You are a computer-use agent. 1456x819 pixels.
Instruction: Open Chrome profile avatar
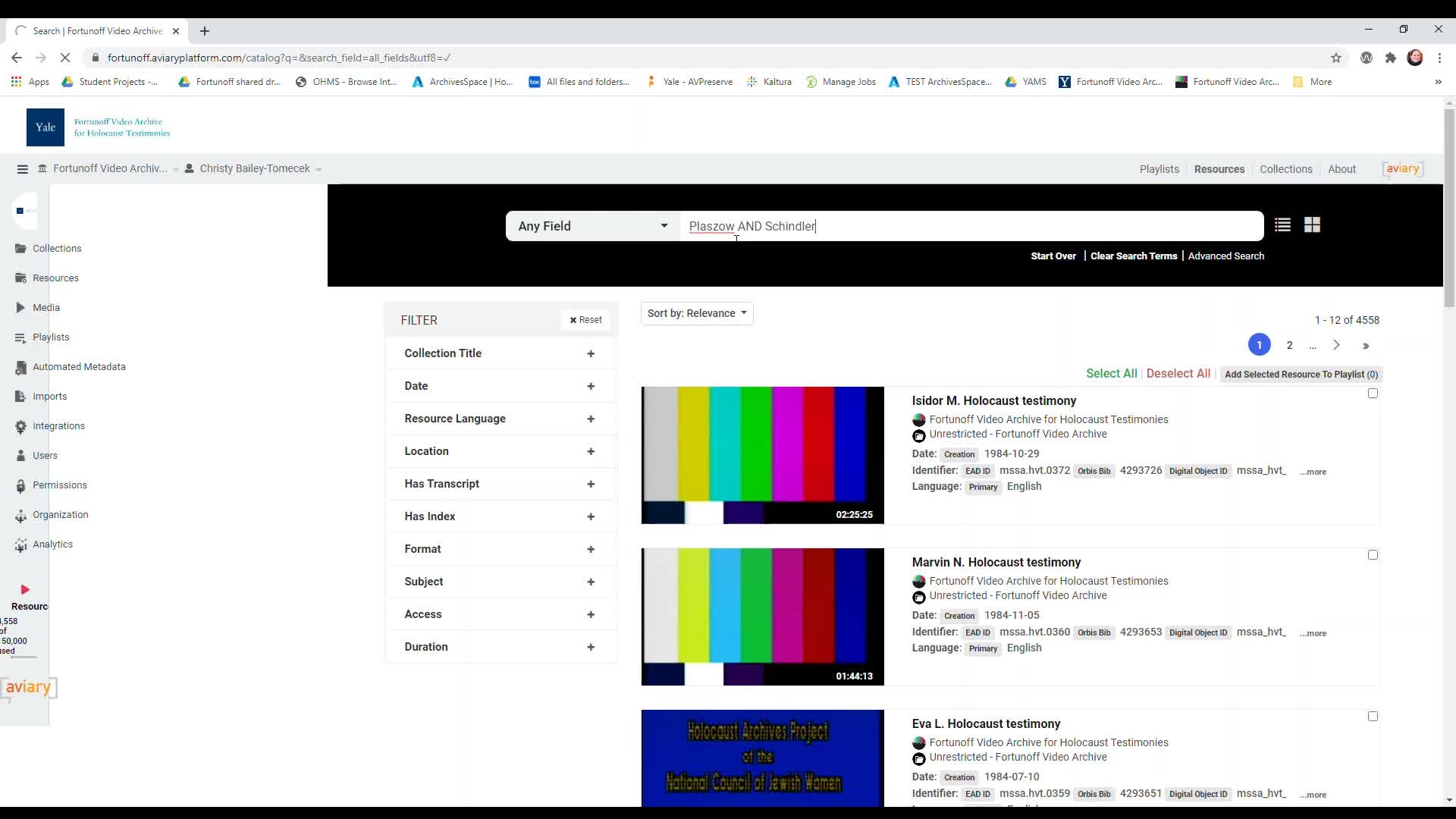(1415, 58)
